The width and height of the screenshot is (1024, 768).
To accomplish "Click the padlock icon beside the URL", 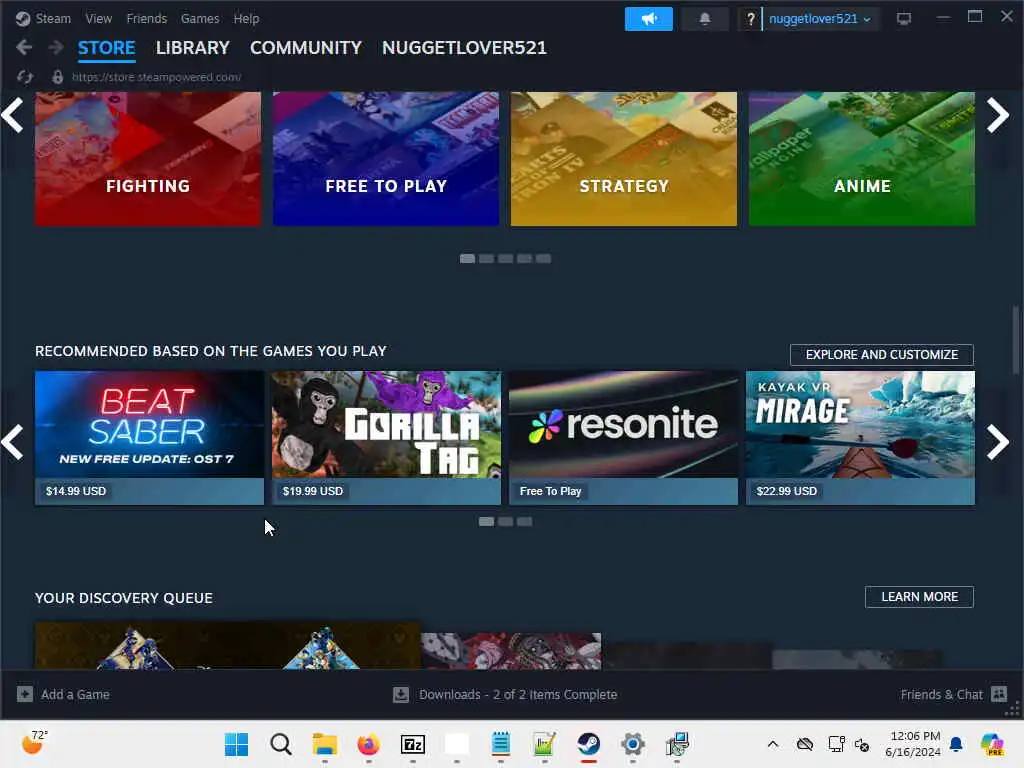I will pyautogui.click(x=57, y=77).
